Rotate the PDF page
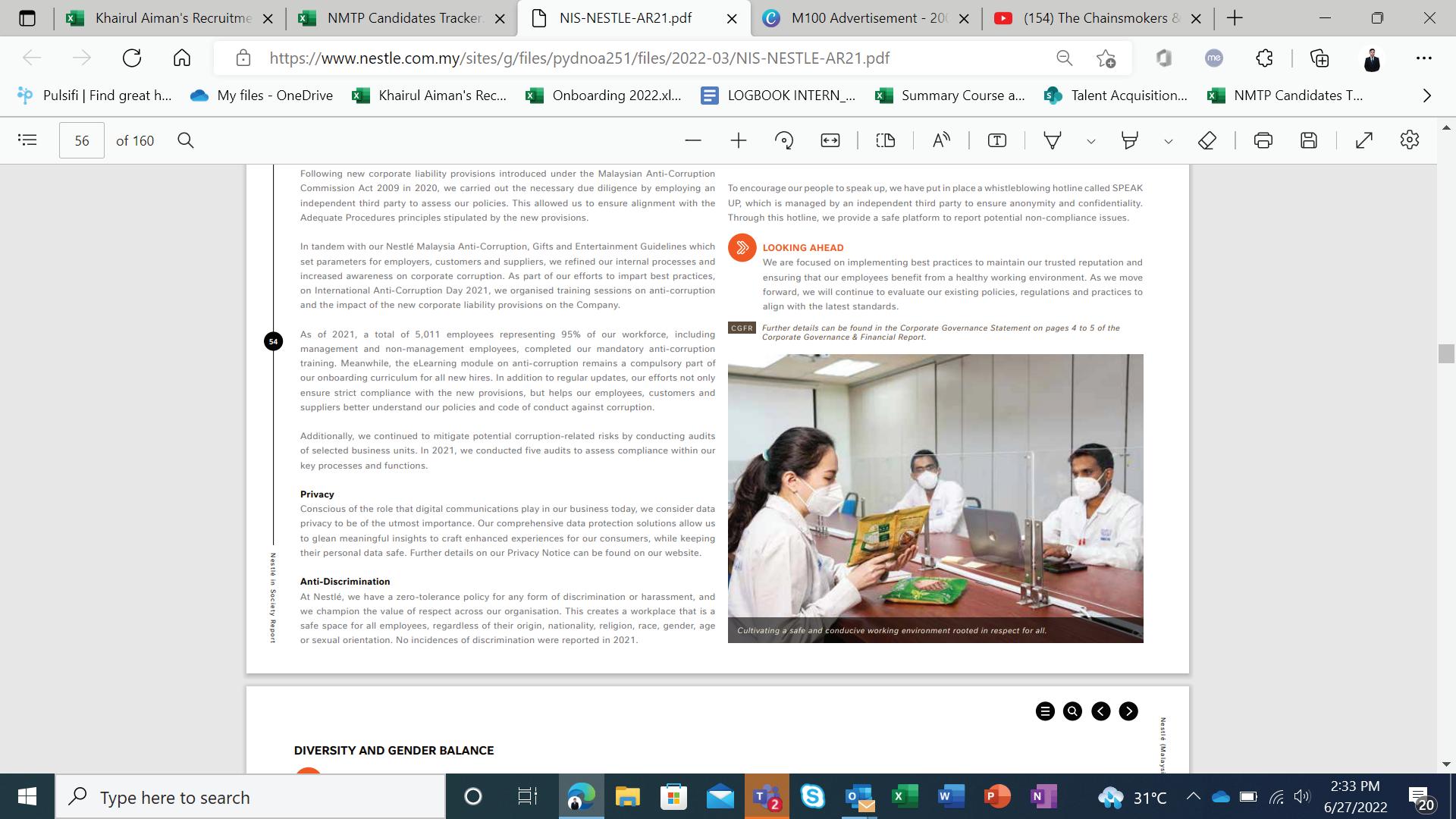 (784, 140)
